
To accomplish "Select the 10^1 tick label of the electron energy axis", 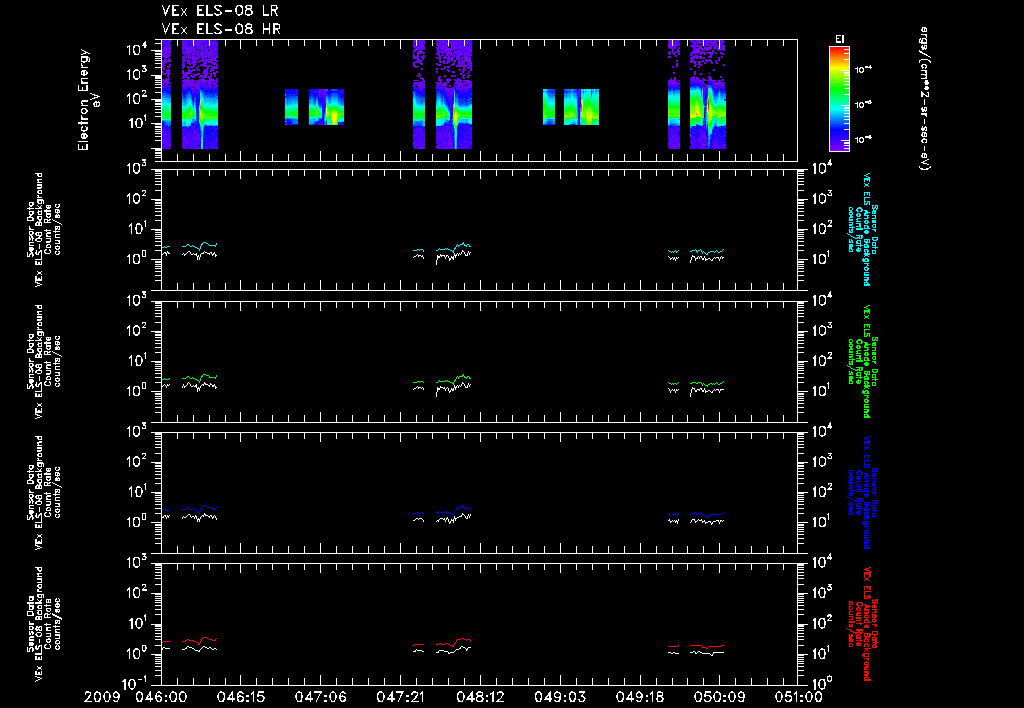I will pos(138,123).
